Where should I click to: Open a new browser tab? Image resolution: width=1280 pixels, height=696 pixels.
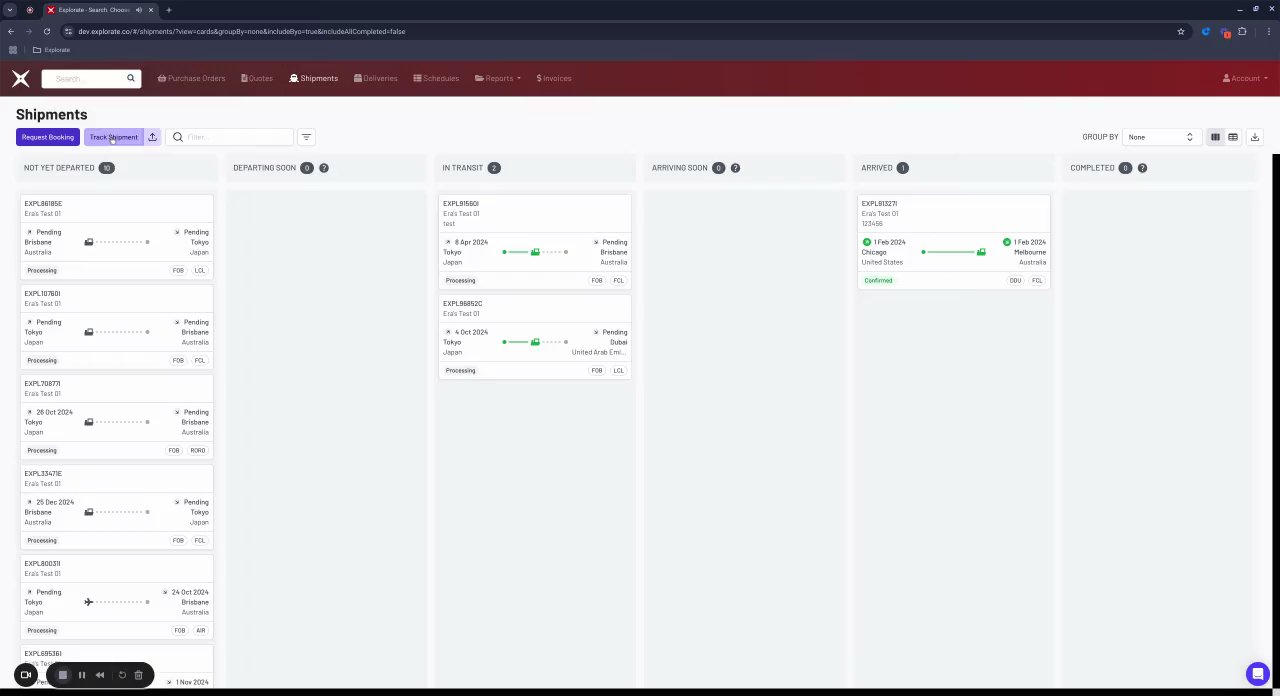click(x=169, y=10)
